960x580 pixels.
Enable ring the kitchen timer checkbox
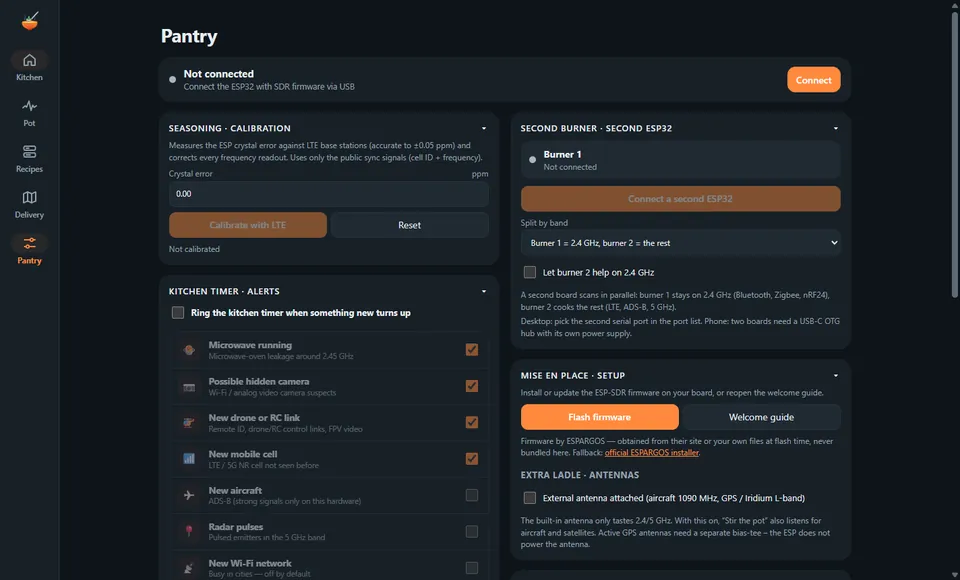tap(178, 313)
